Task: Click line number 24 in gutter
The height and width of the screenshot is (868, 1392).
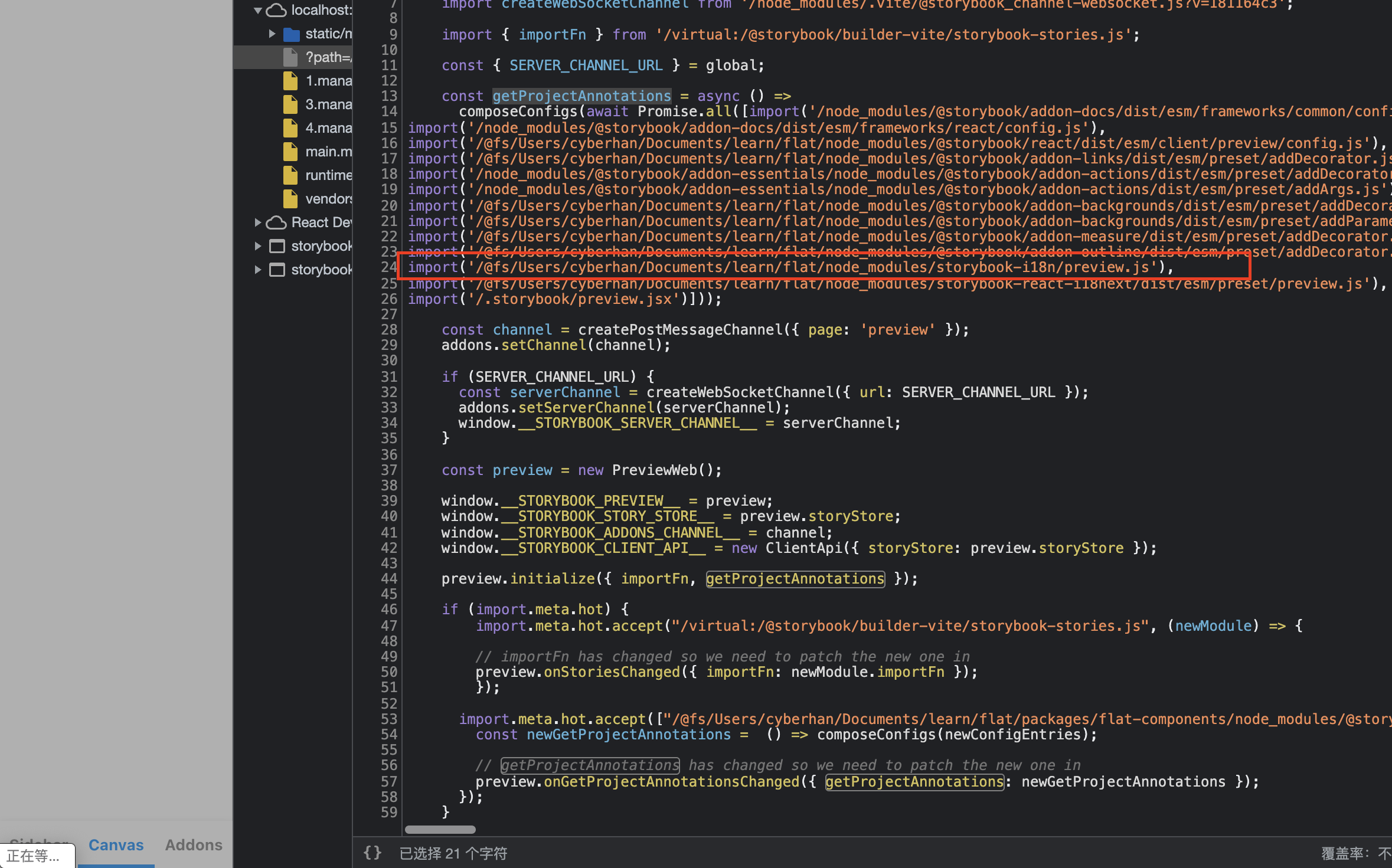Action: tap(388, 267)
